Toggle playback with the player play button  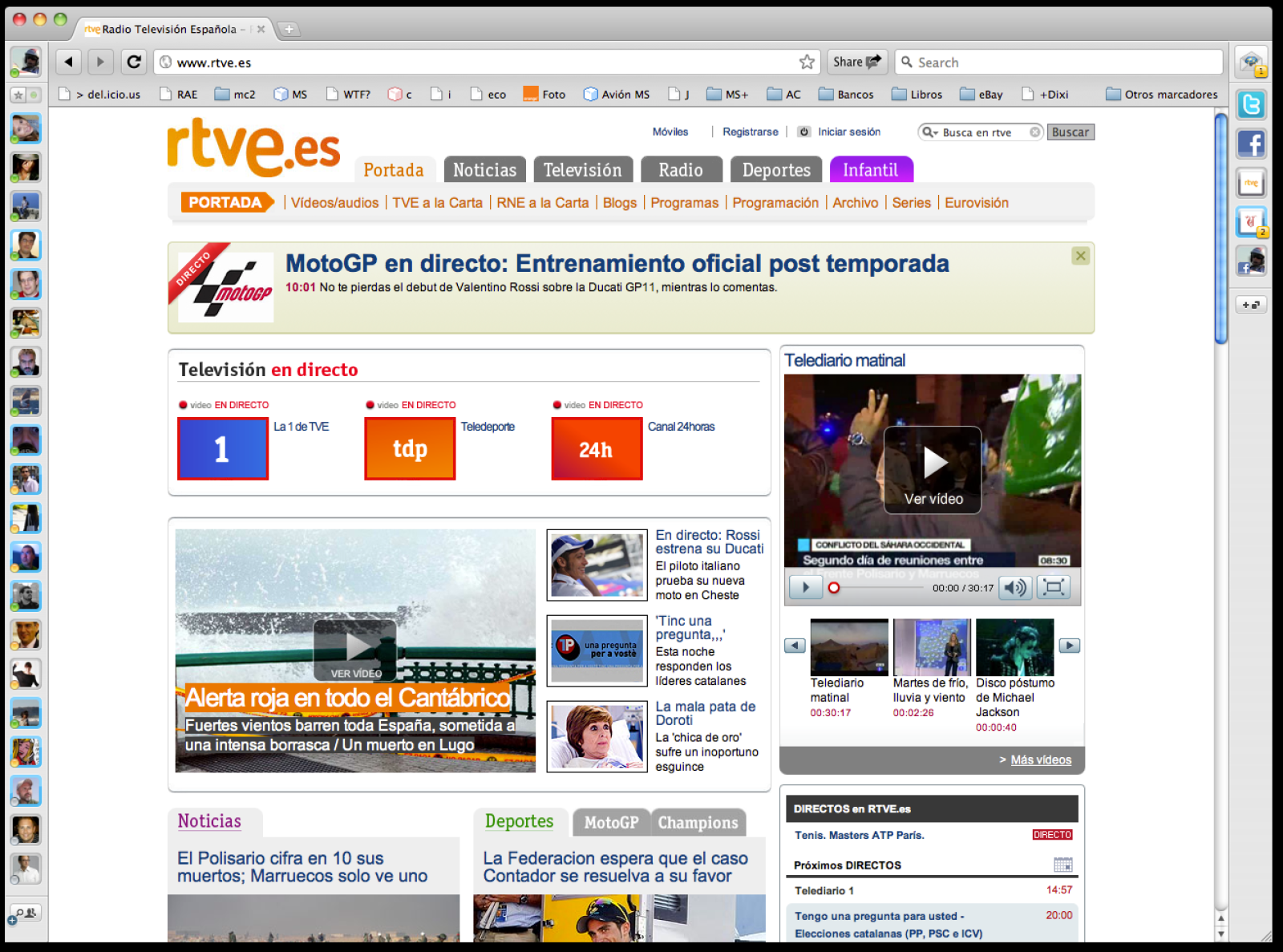[x=805, y=587]
